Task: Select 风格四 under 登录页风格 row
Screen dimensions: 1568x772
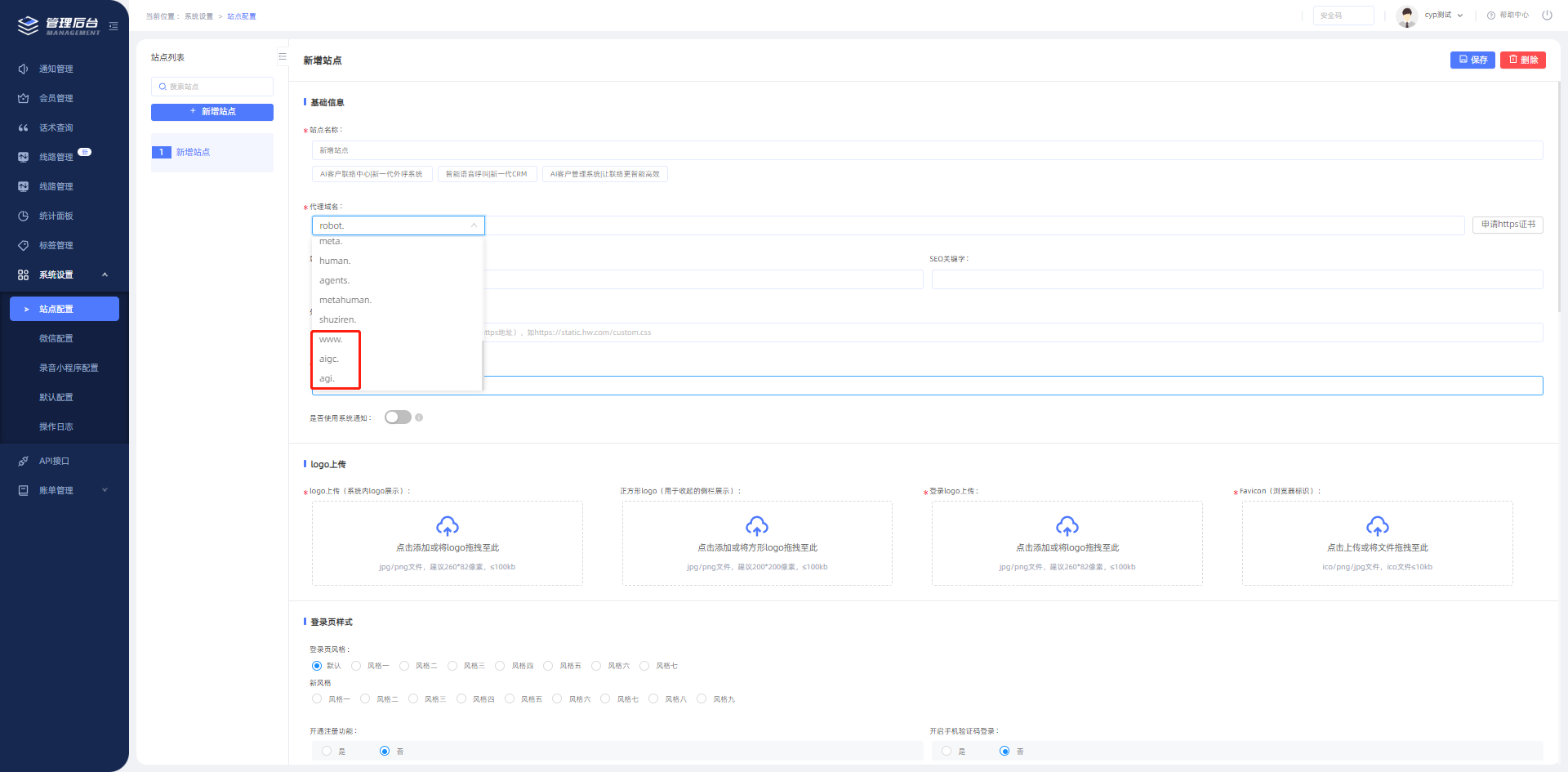Action: 500,666
